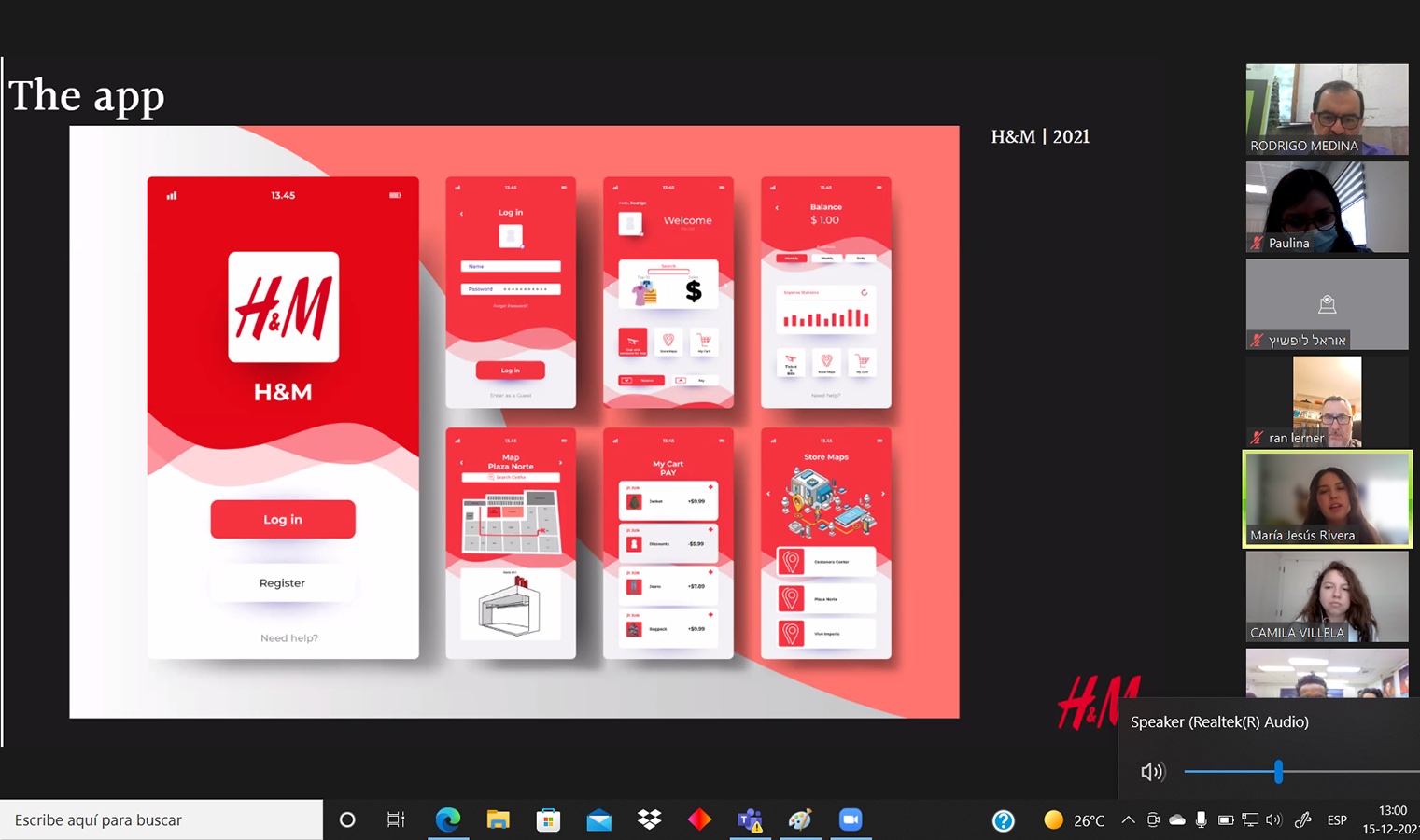Open Microsoft Store from the taskbar
The width and height of the screenshot is (1420, 840).
tap(548, 819)
